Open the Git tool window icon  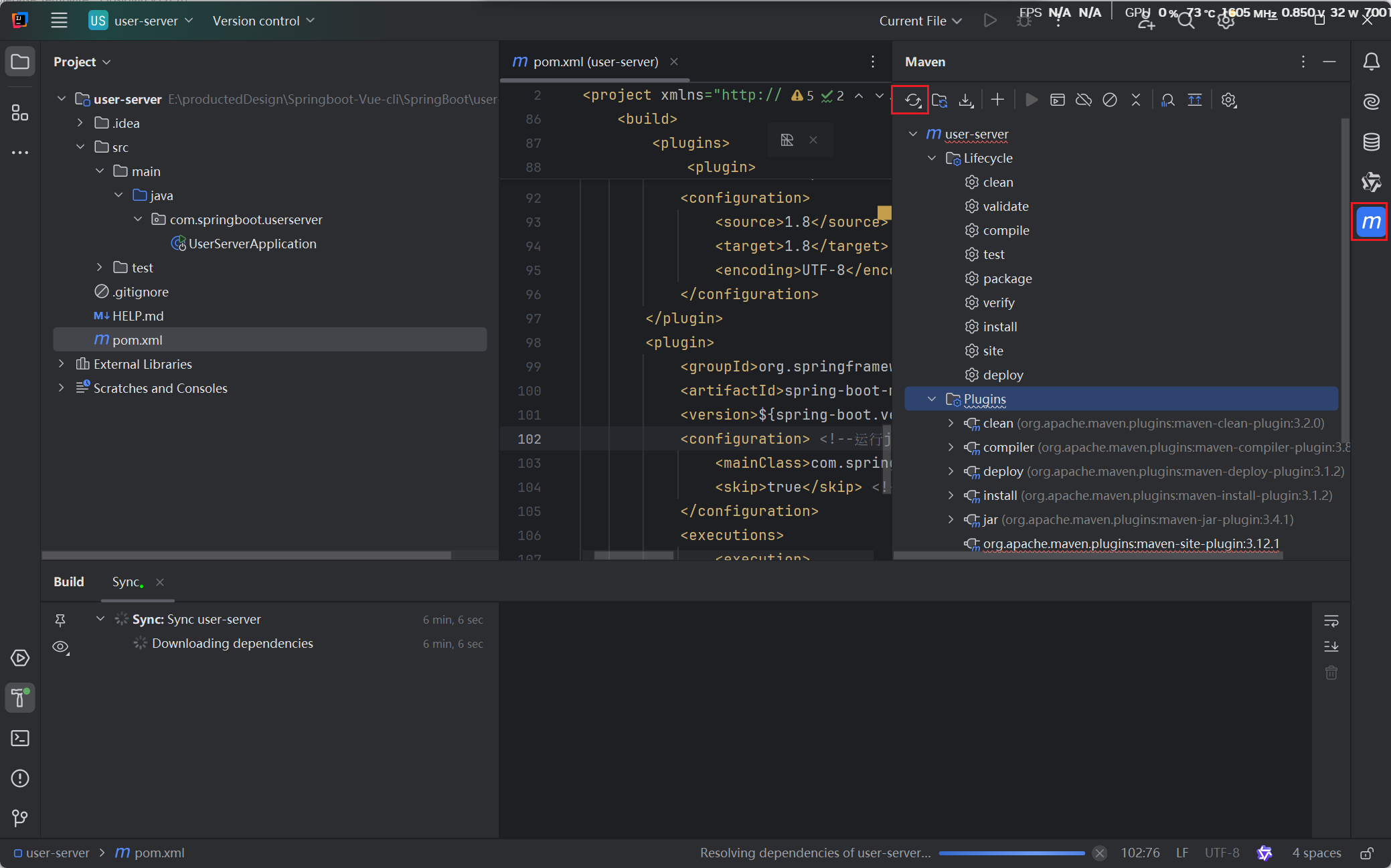[x=20, y=818]
